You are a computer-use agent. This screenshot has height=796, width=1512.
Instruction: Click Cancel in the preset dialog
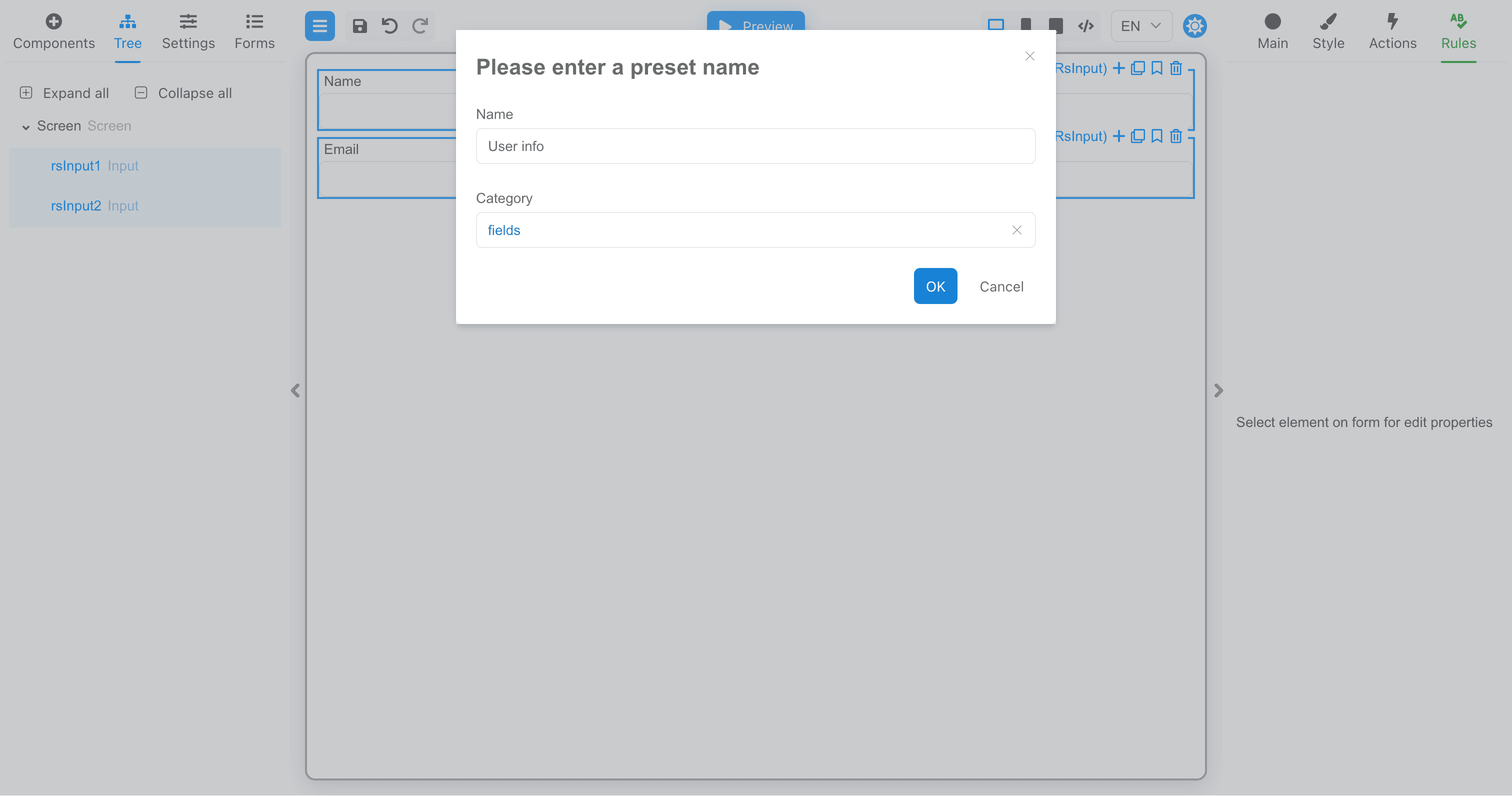click(1001, 286)
